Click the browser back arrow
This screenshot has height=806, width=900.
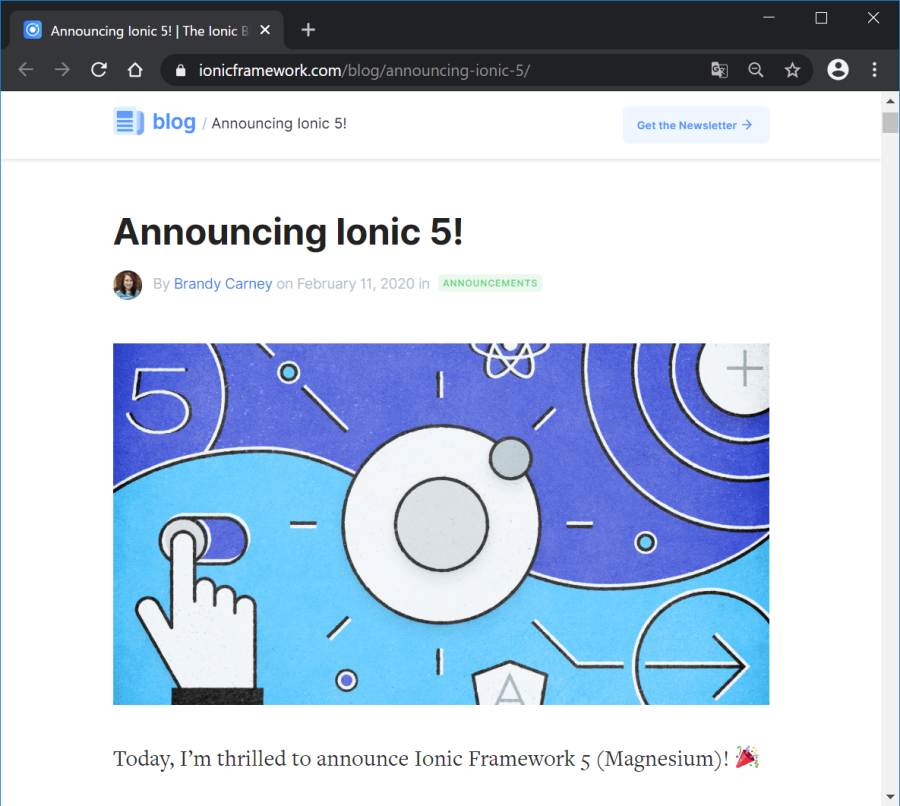coord(26,70)
